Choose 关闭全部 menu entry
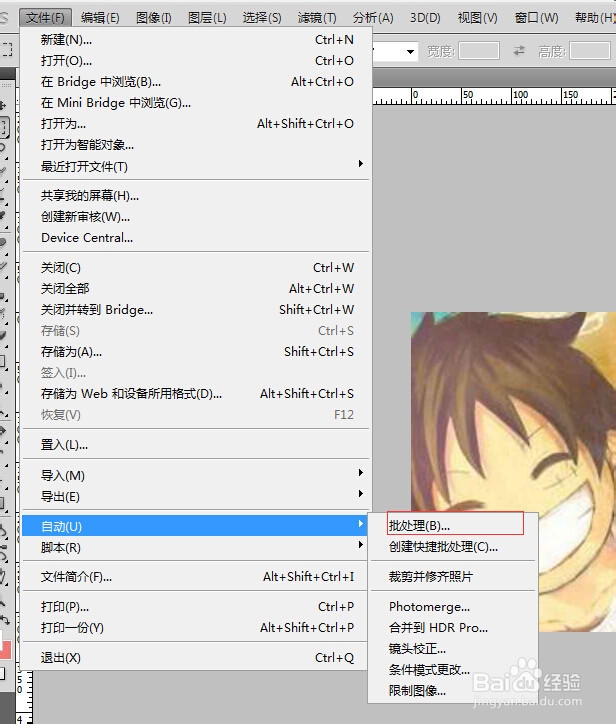Viewport: 616px width, 724px height. [x=196, y=289]
